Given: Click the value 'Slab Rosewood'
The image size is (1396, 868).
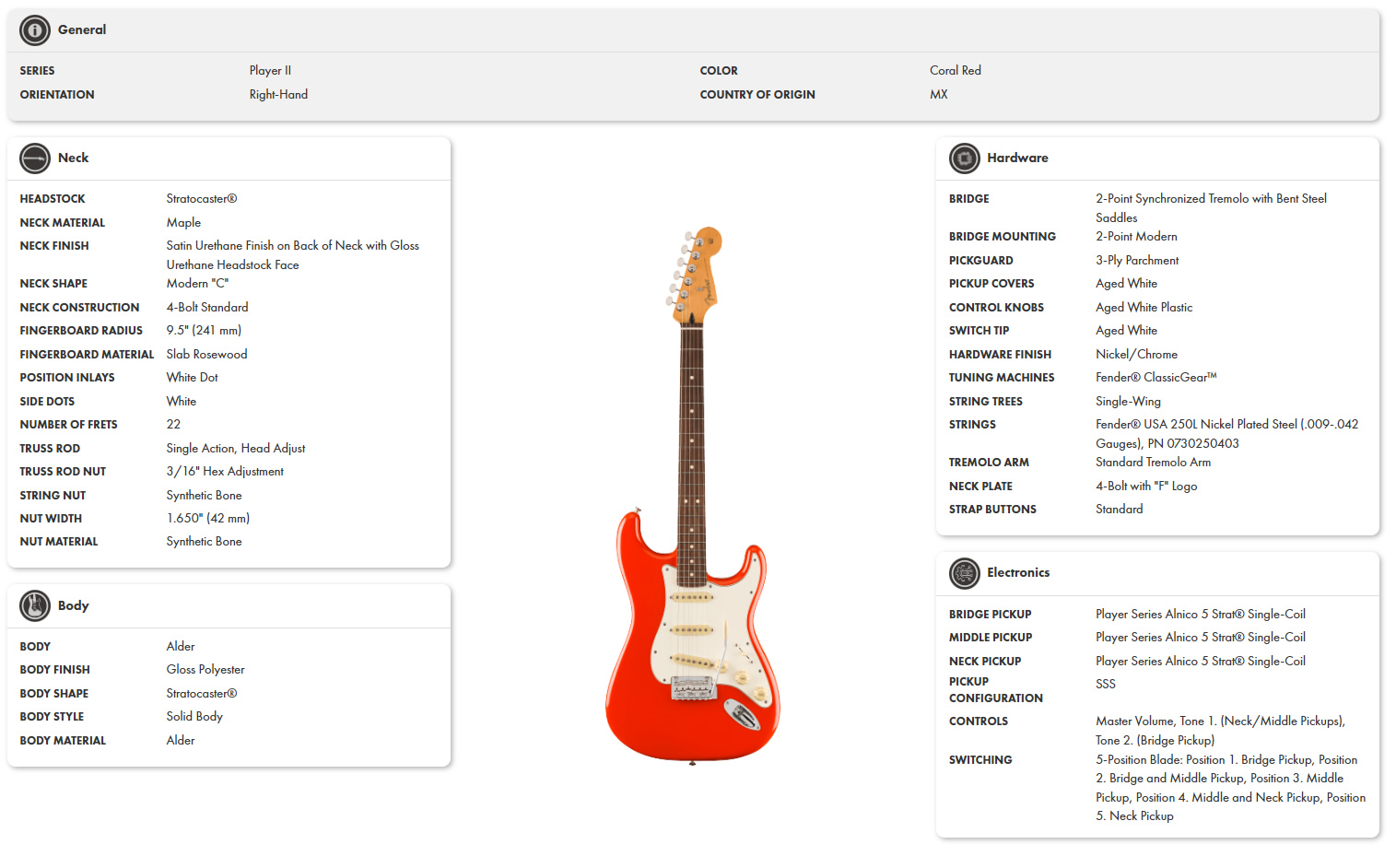Looking at the screenshot, I should tap(206, 354).
